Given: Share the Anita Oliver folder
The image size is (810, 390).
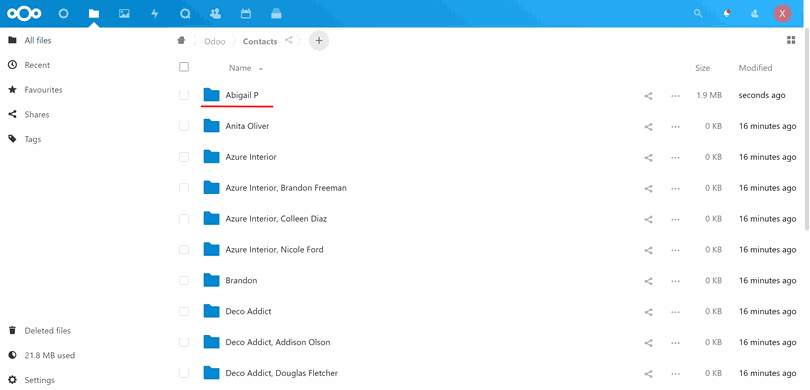Looking at the screenshot, I should [648, 127].
